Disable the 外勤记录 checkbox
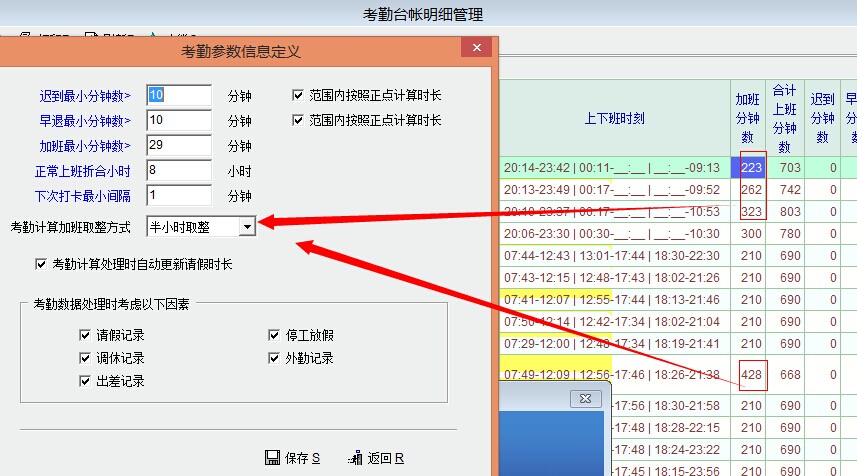The image size is (857, 476). [x=274, y=358]
